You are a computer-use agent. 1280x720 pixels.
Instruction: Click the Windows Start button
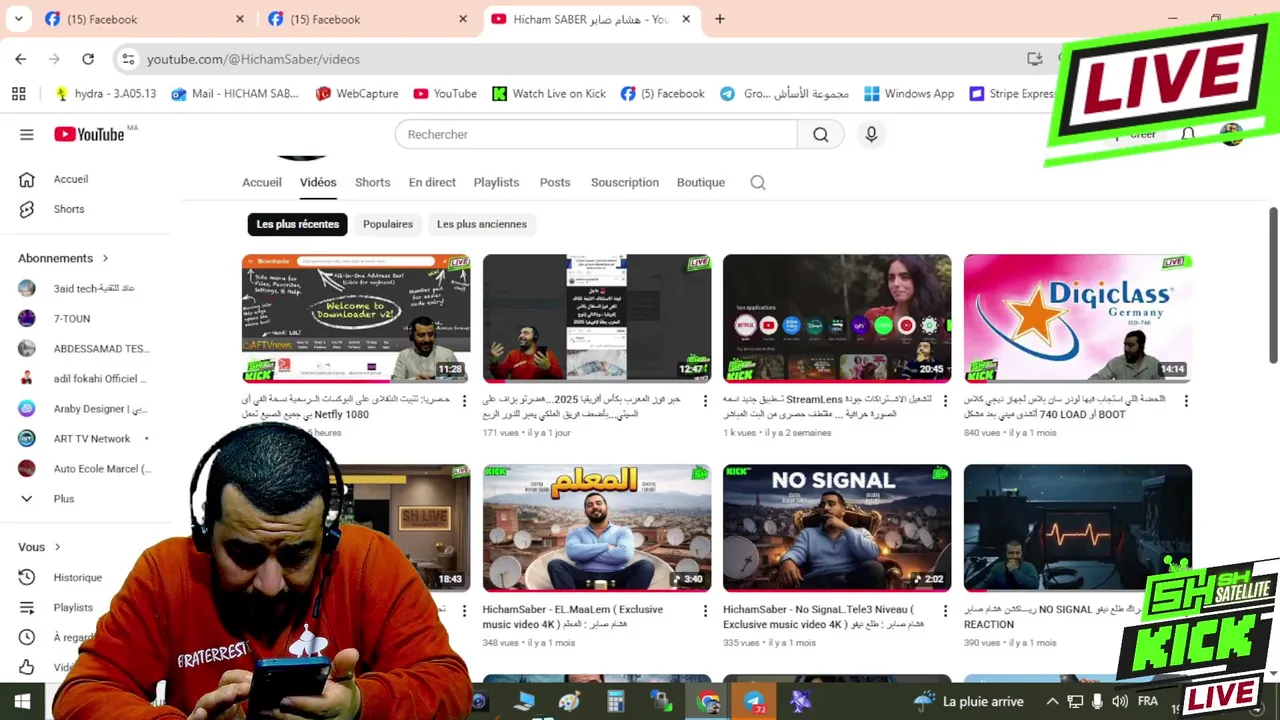(x=22, y=702)
